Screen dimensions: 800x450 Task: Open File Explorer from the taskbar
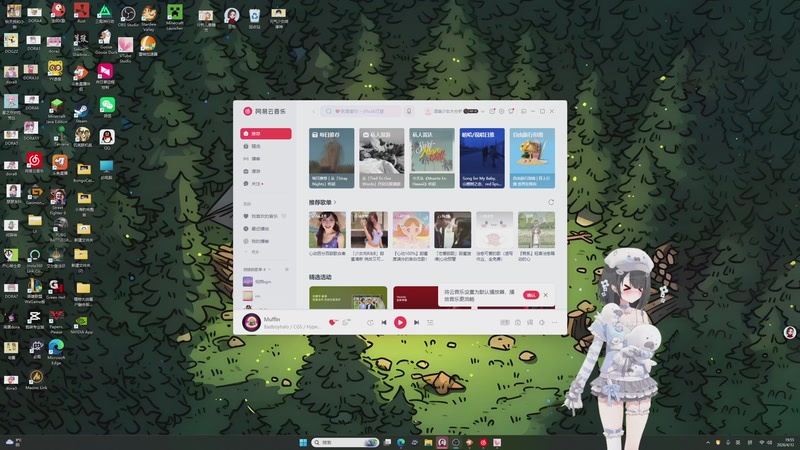(x=429, y=442)
